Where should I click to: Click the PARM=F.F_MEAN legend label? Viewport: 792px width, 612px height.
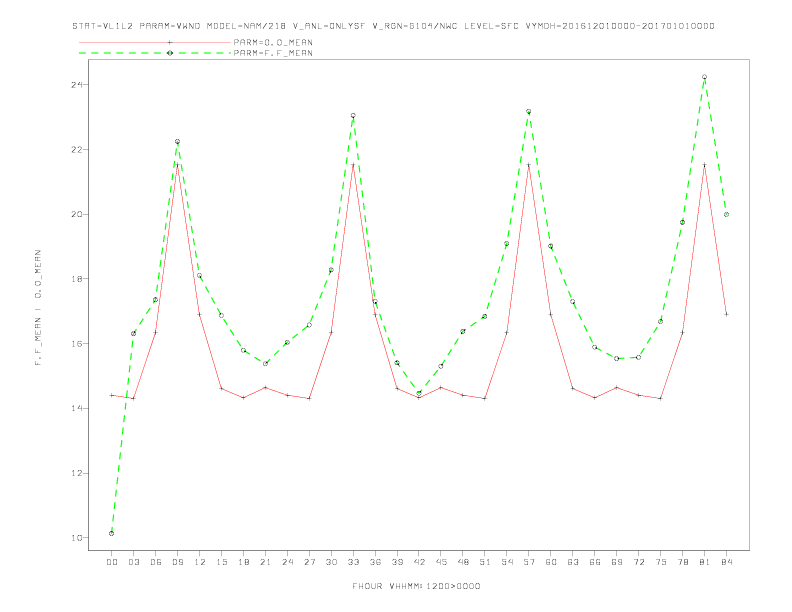(x=273, y=53)
